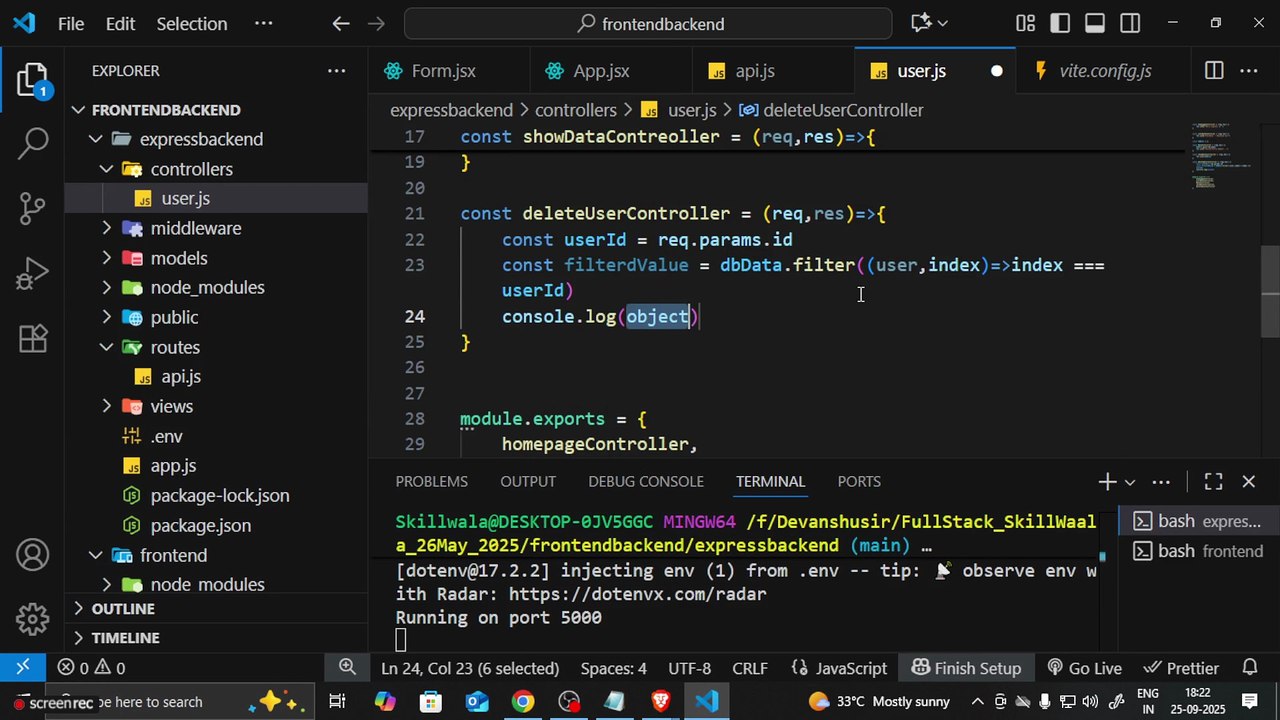Open the remote window indicator in status bar
1280x720 pixels.
click(x=22, y=668)
